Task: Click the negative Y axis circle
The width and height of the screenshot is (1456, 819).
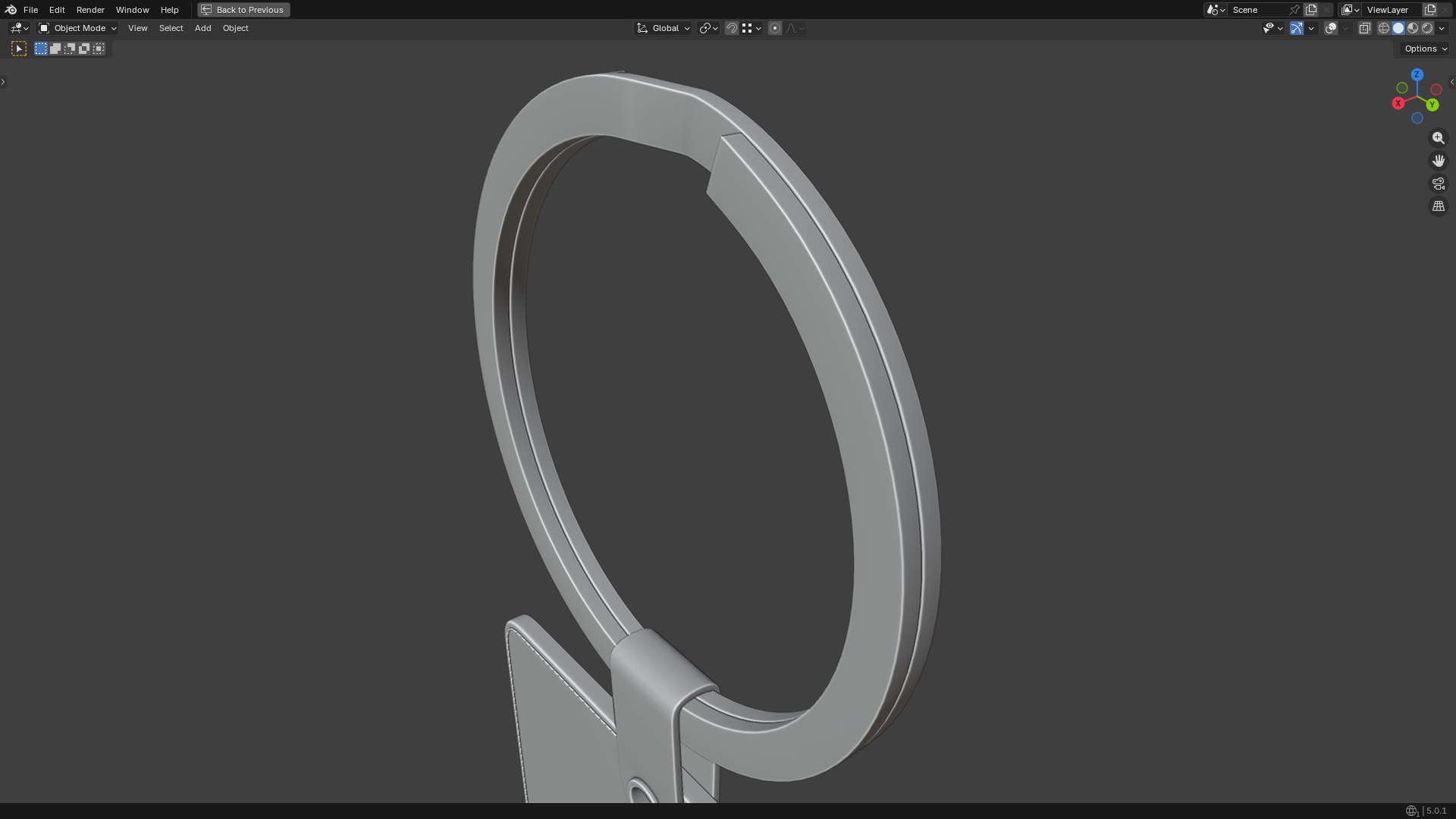Action: tap(1401, 88)
